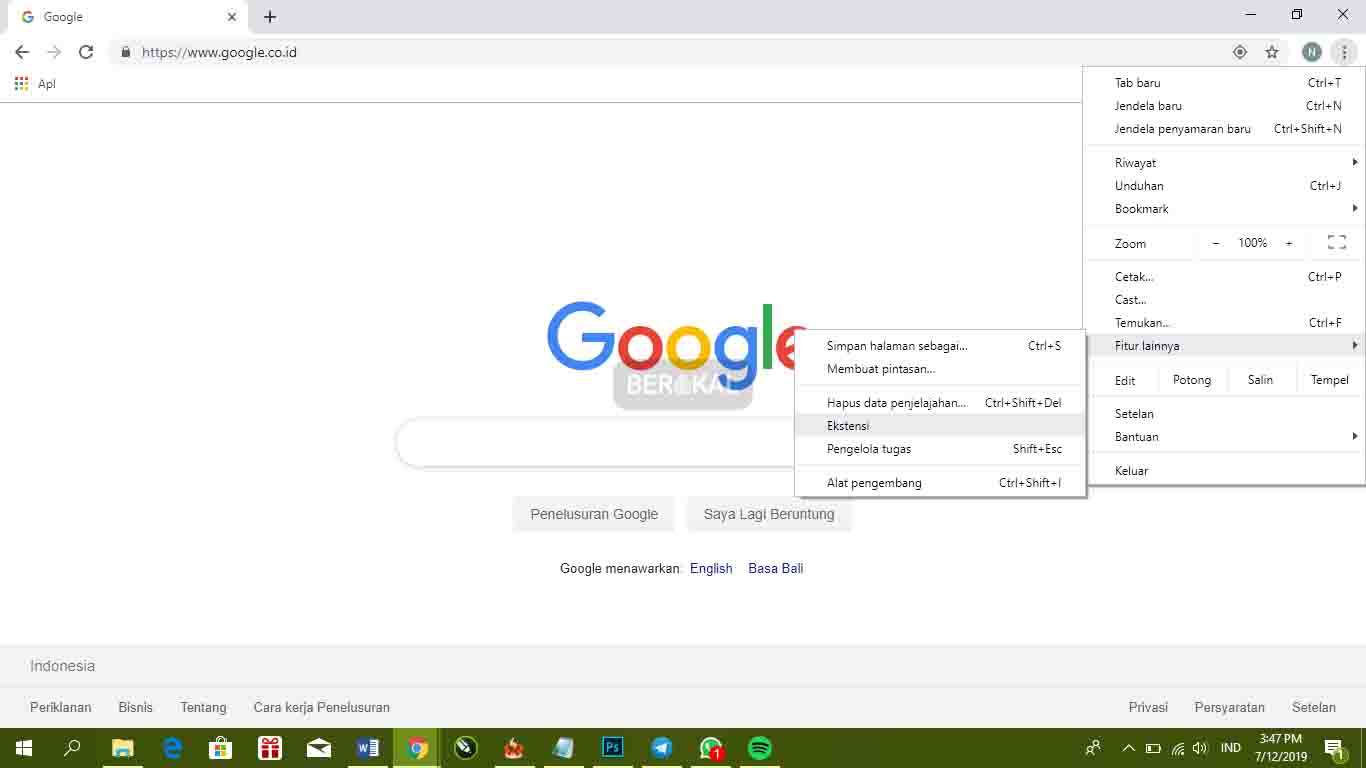Image resolution: width=1366 pixels, height=768 pixels.
Task: Open Alat pengembang
Action: pos(940,483)
